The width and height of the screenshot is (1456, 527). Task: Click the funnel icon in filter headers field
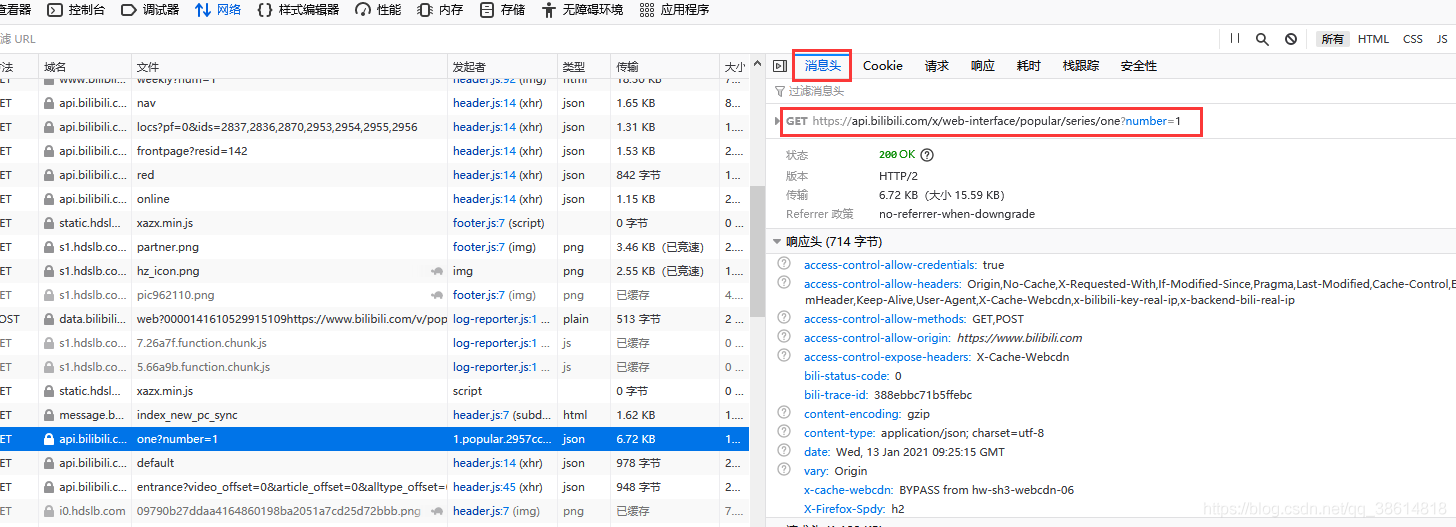coord(780,91)
